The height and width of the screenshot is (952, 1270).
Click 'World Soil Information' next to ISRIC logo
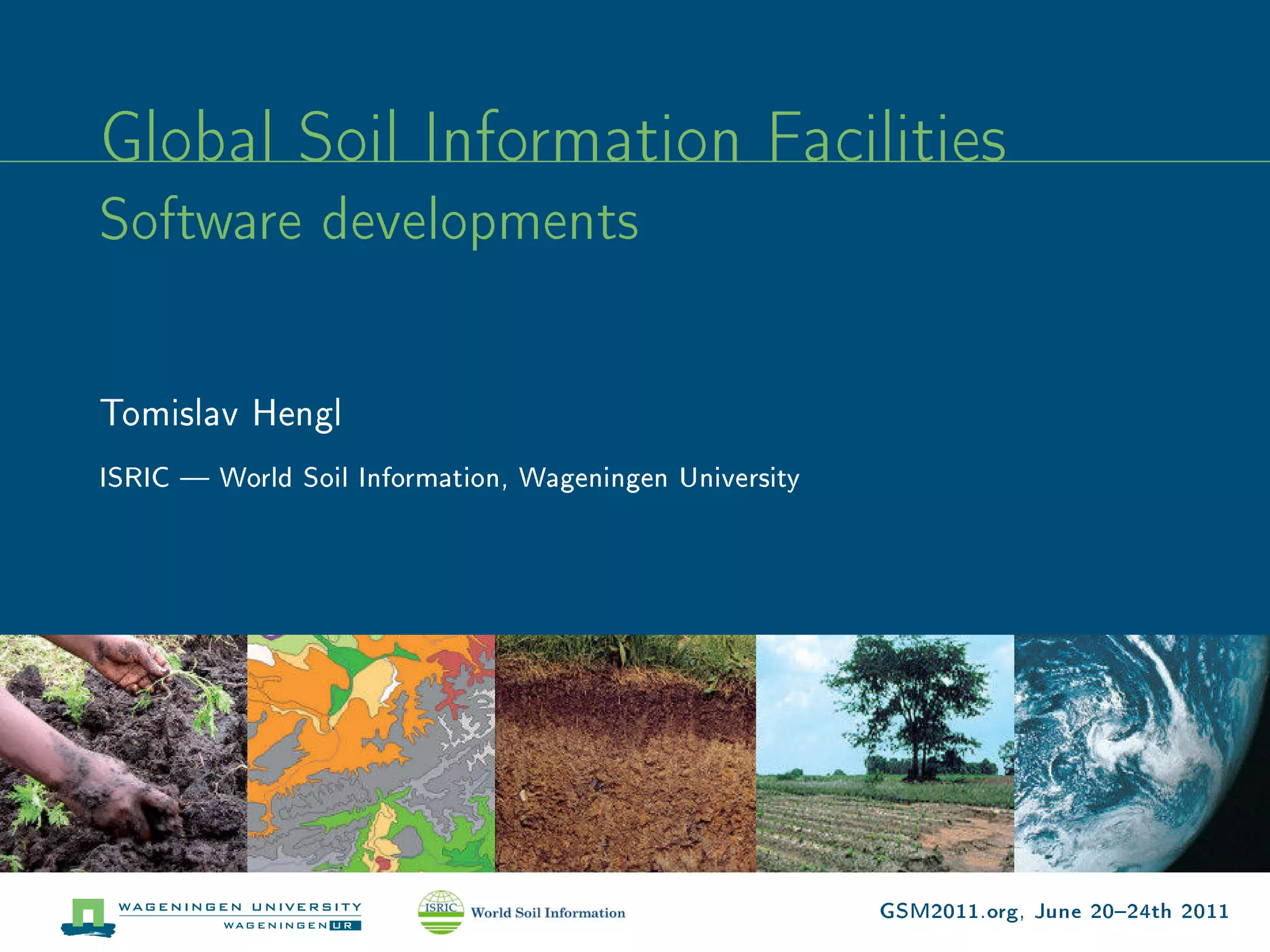tap(548, 913)
